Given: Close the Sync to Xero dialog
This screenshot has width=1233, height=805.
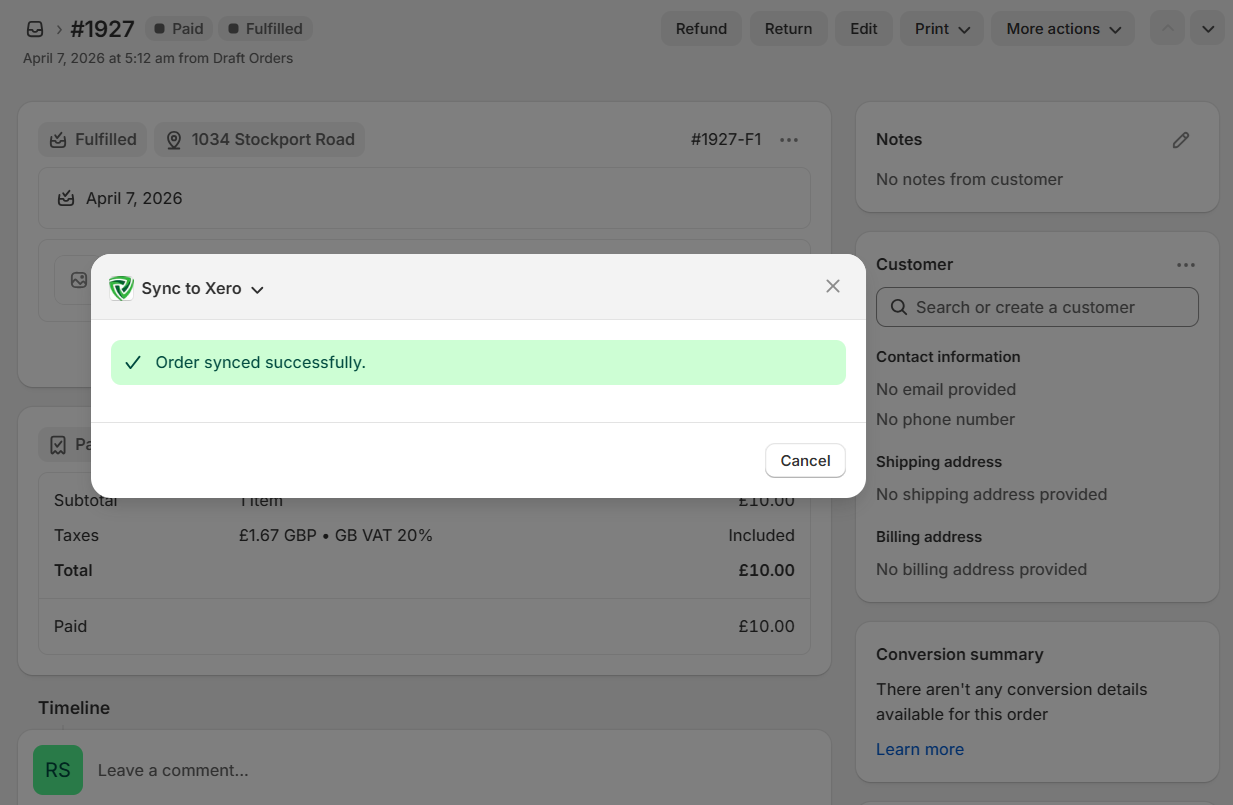Looking at the screenshot, I should tap(832, 286).
